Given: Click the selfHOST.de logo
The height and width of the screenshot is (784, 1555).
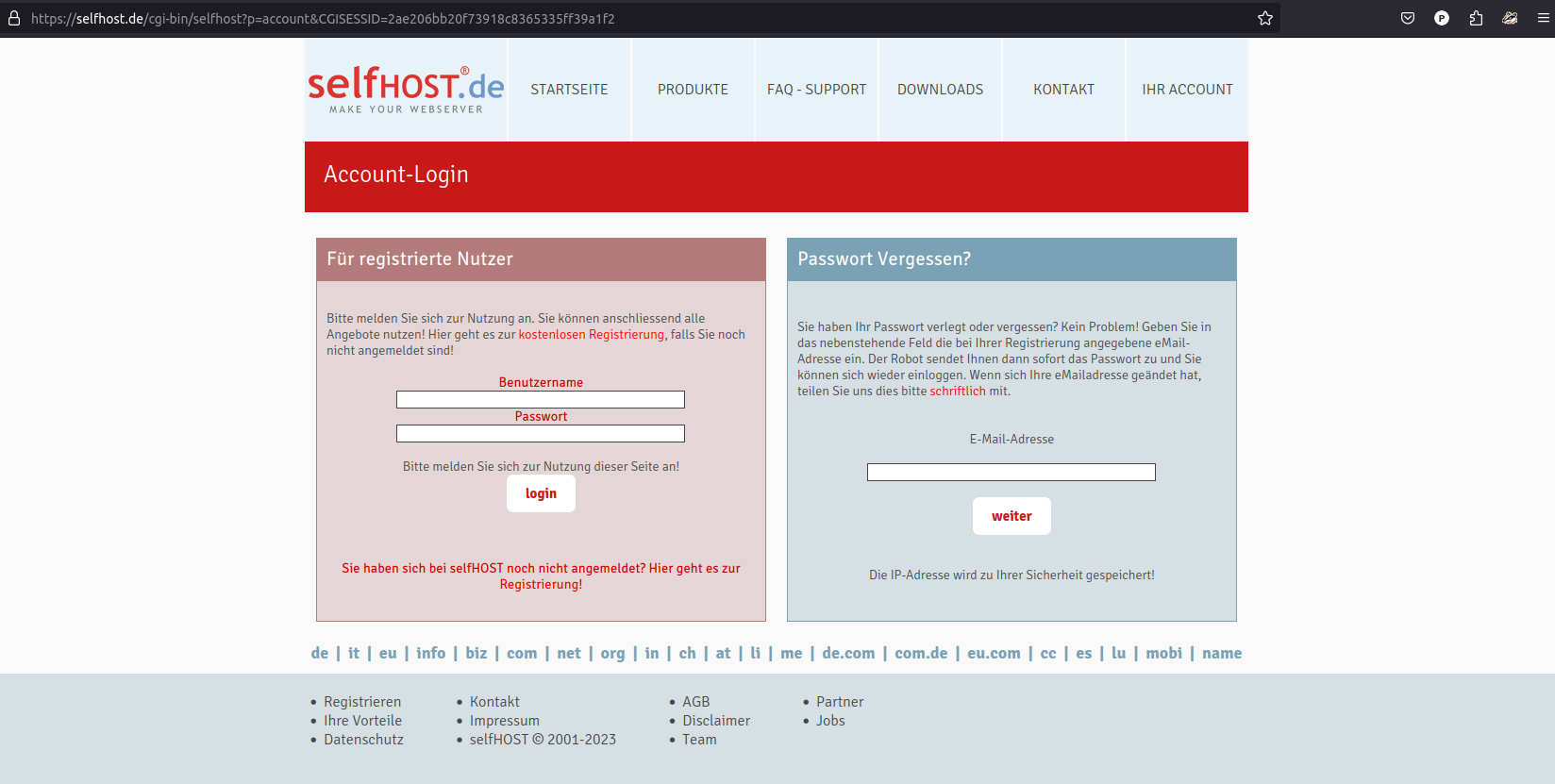Looking at the screenshot, I should point(406,90).
